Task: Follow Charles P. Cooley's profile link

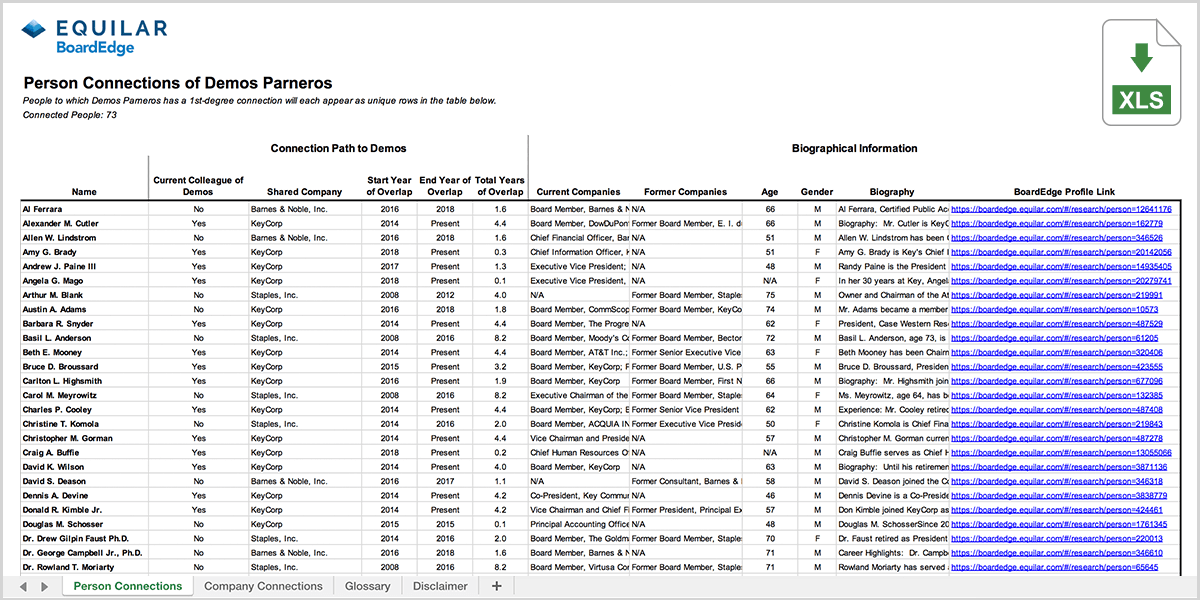Action: click(1057, 410)
